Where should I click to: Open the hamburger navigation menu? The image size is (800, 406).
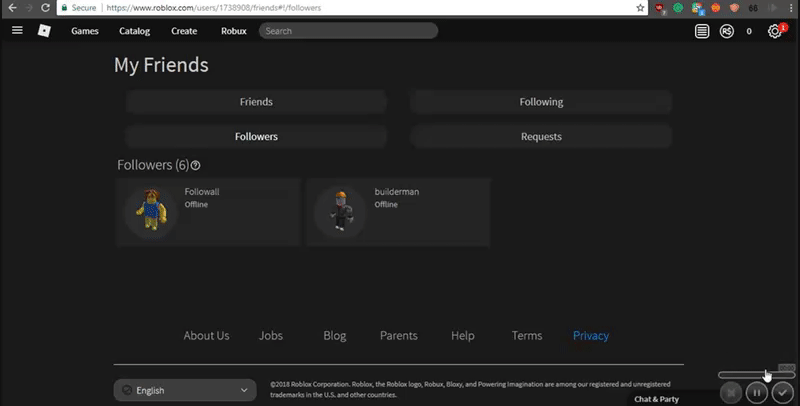tap(17, 30)
